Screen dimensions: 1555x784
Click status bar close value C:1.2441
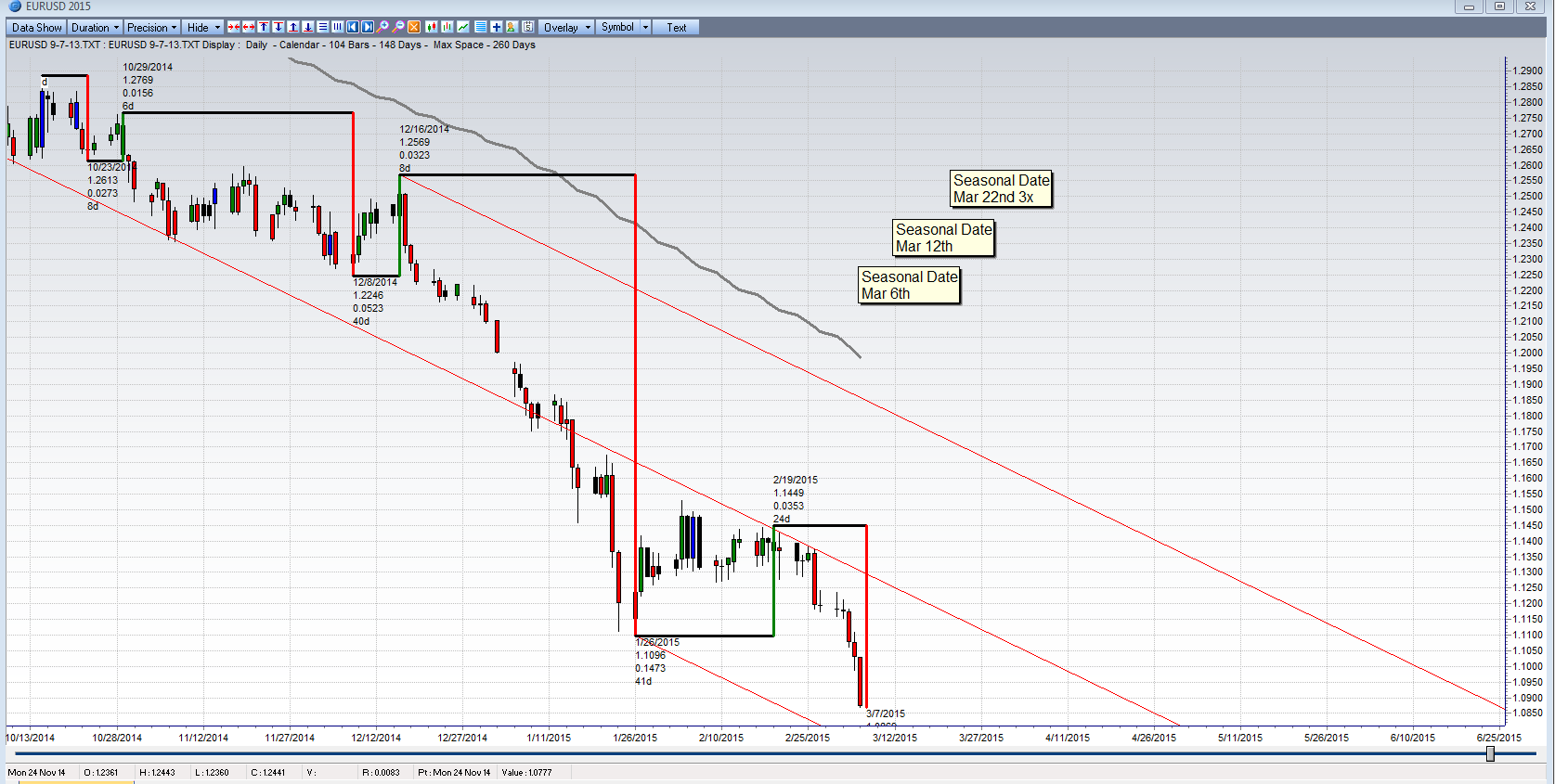pos(268,772)
